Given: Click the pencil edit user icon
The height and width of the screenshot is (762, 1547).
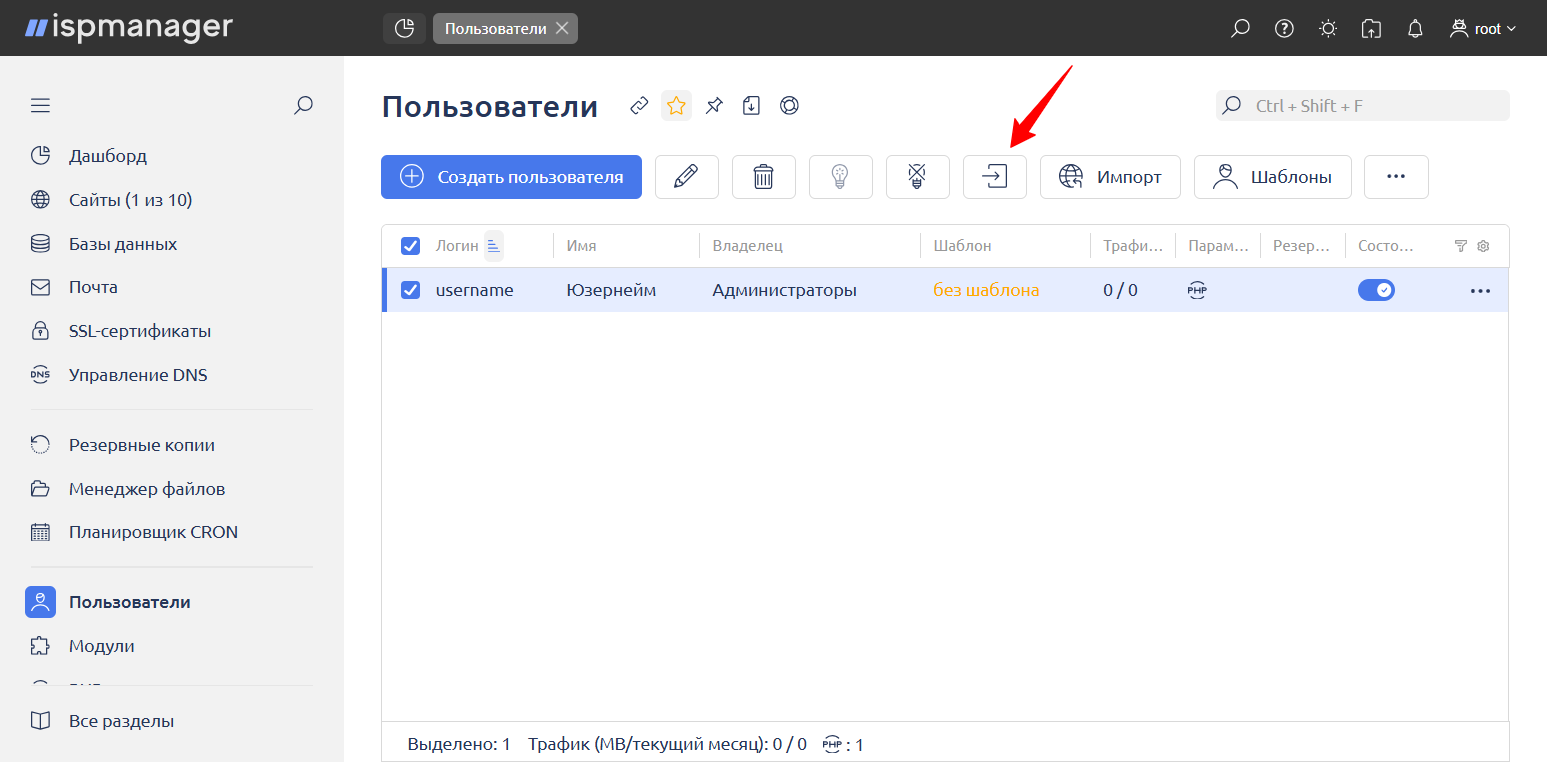Looking at the screenshot, I should [x=686, y=177].
